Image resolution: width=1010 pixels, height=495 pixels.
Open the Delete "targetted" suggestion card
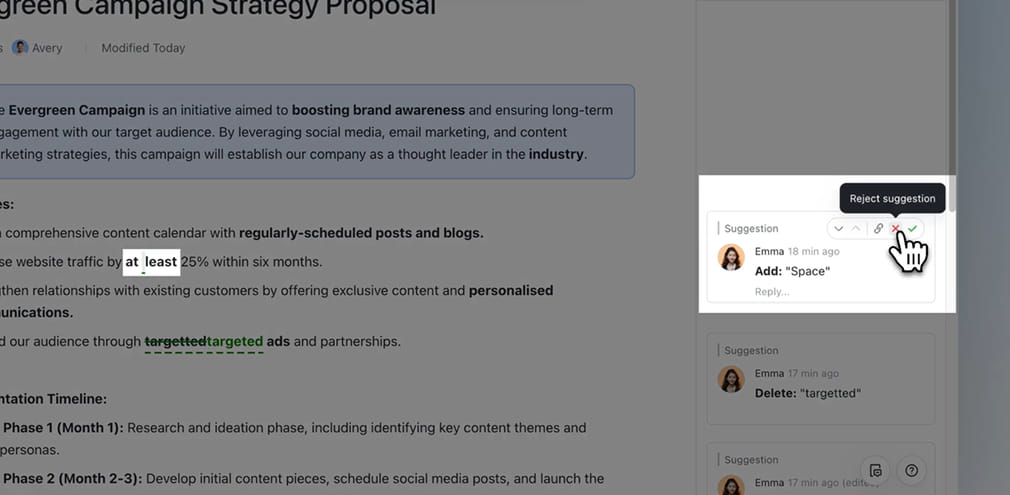click(x=820, y=378)
